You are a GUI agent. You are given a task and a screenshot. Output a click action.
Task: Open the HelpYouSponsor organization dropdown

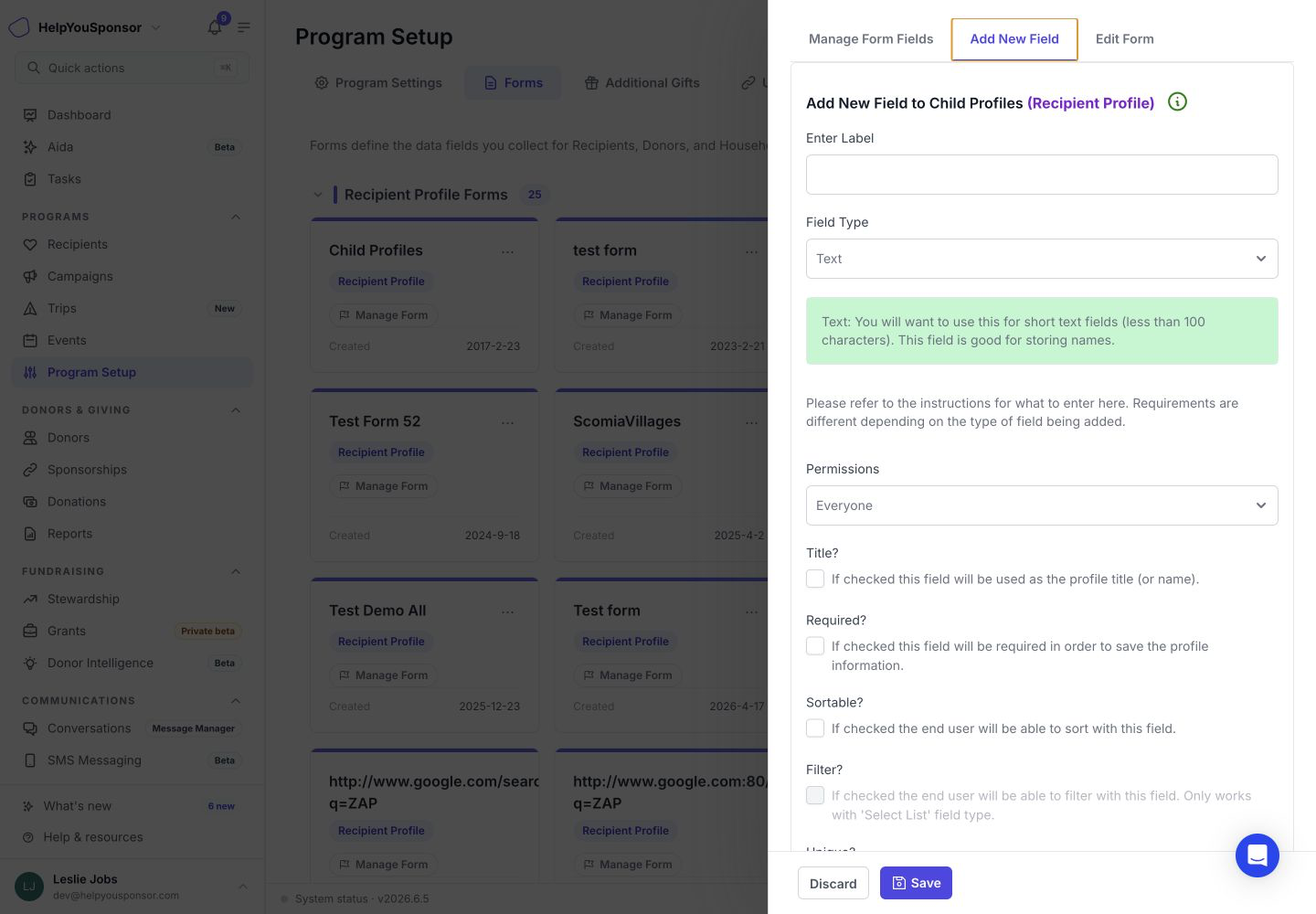coord(155,27)
